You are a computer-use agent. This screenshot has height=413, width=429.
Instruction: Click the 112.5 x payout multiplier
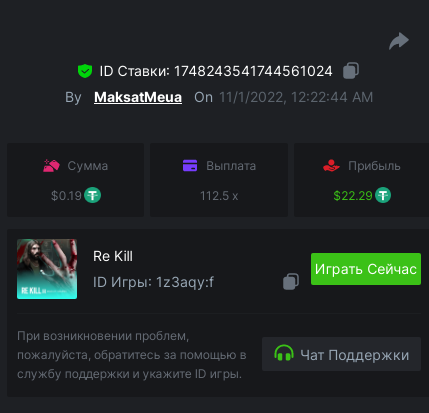(219, 196)
